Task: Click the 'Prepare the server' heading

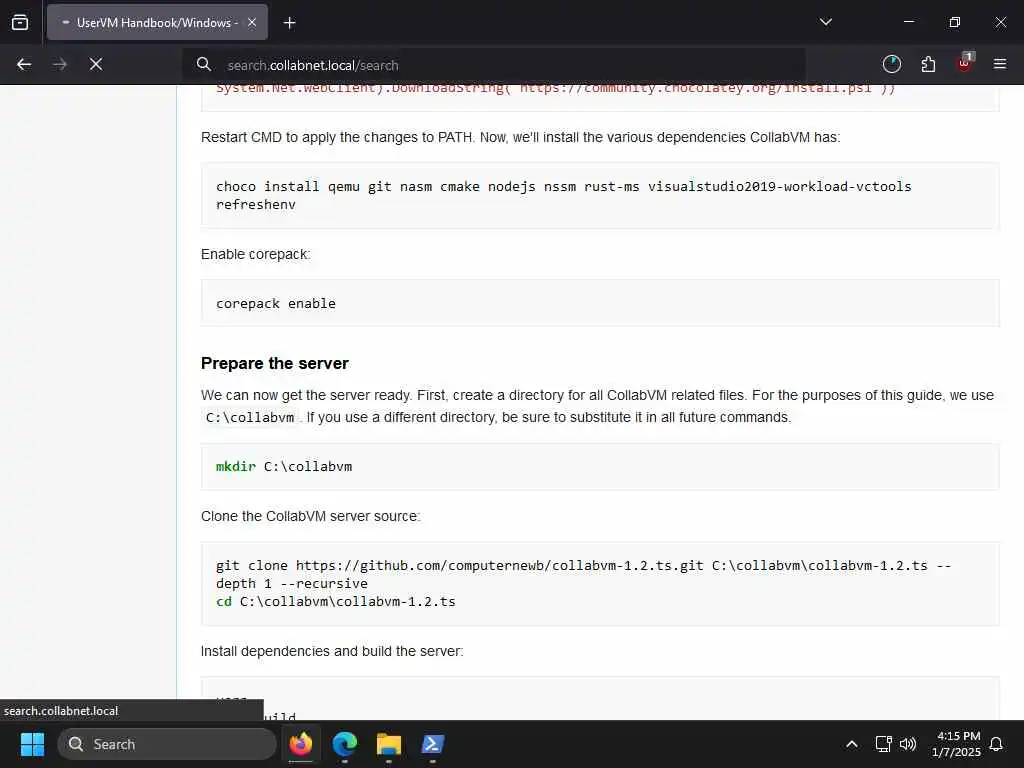Action: pos(275,363)
